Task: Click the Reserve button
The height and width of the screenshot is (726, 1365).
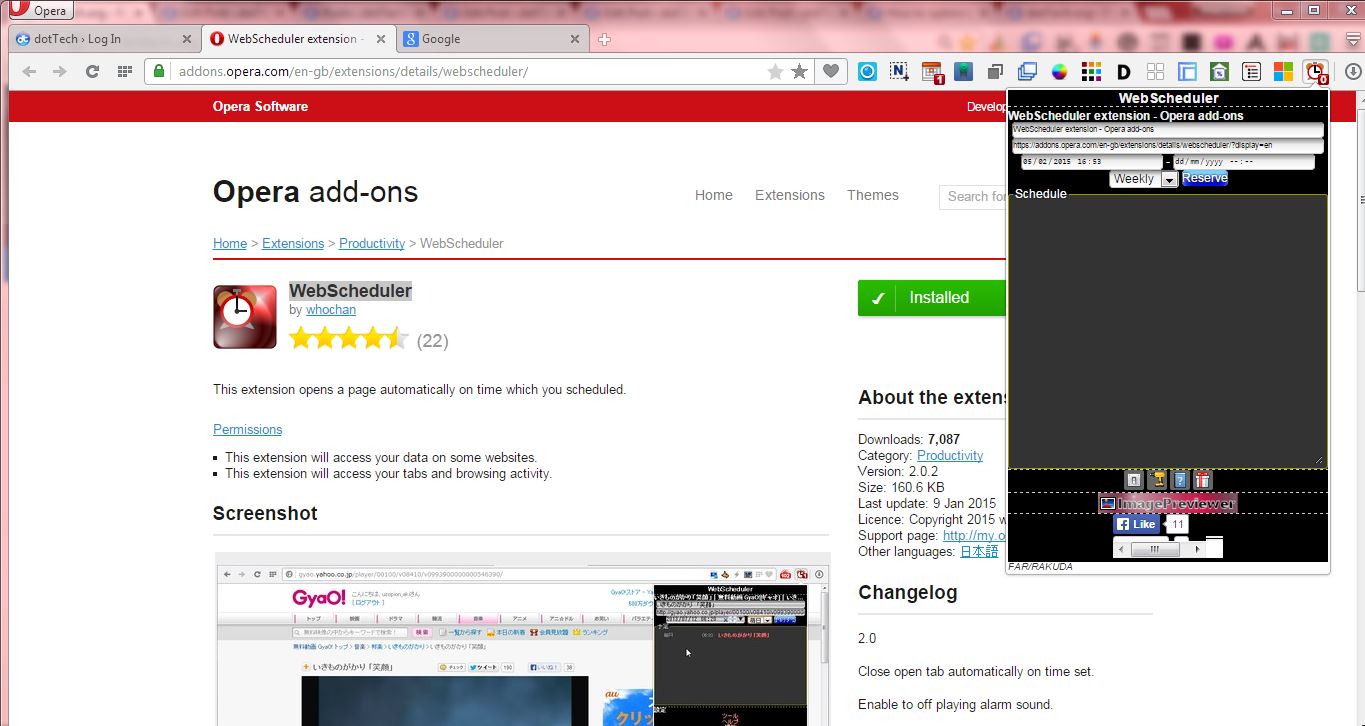Action: [x=1205, y=178]
